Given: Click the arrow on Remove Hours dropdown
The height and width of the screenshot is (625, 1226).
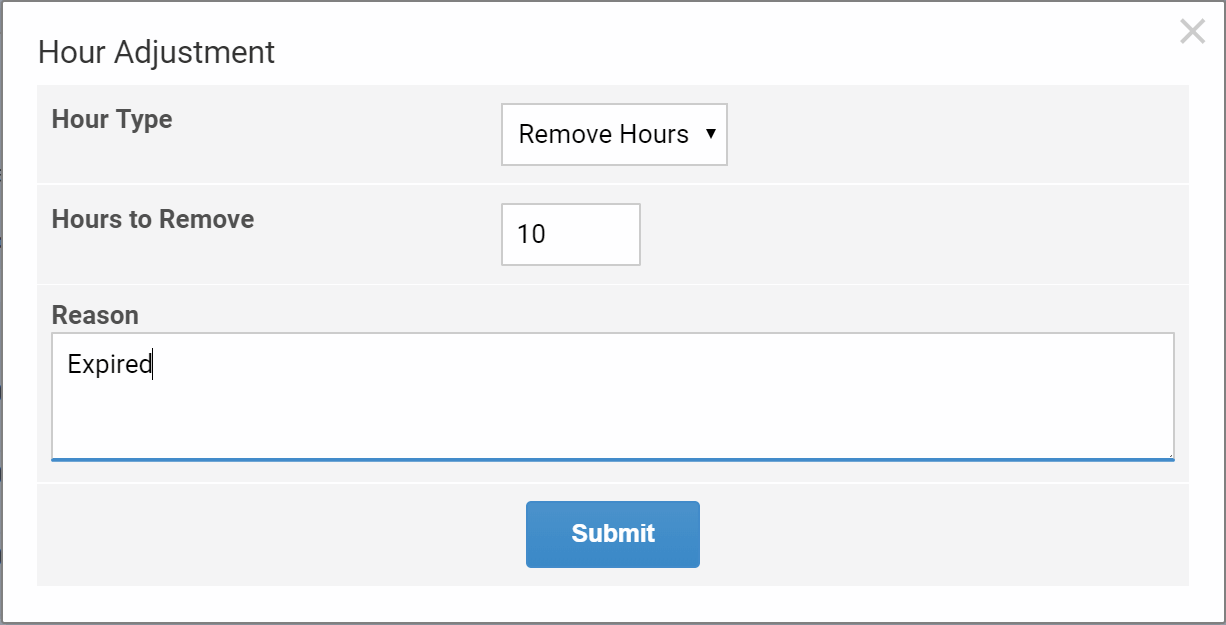Looking at the screenshot, I should [x=710, y=133].
